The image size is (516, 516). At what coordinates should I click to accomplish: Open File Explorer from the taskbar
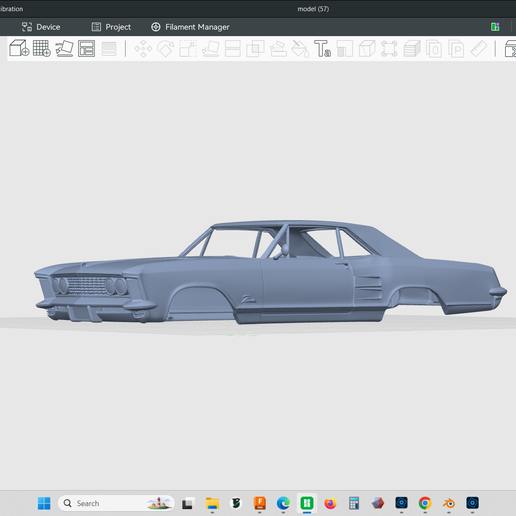click(212, 503)
